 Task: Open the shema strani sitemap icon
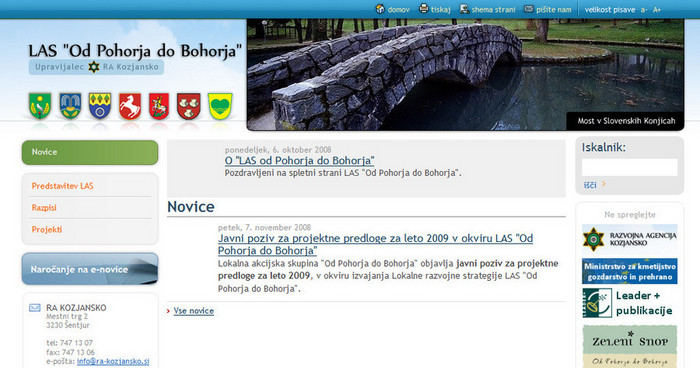[x=464, y=9]
